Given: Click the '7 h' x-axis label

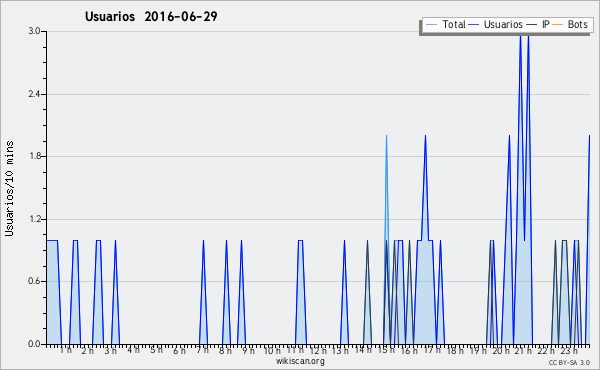Looking at the screenshot, I should click(202, 350).
